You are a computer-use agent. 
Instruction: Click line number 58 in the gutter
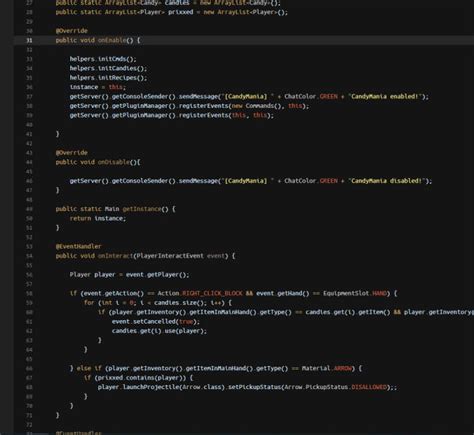point(29,294)
